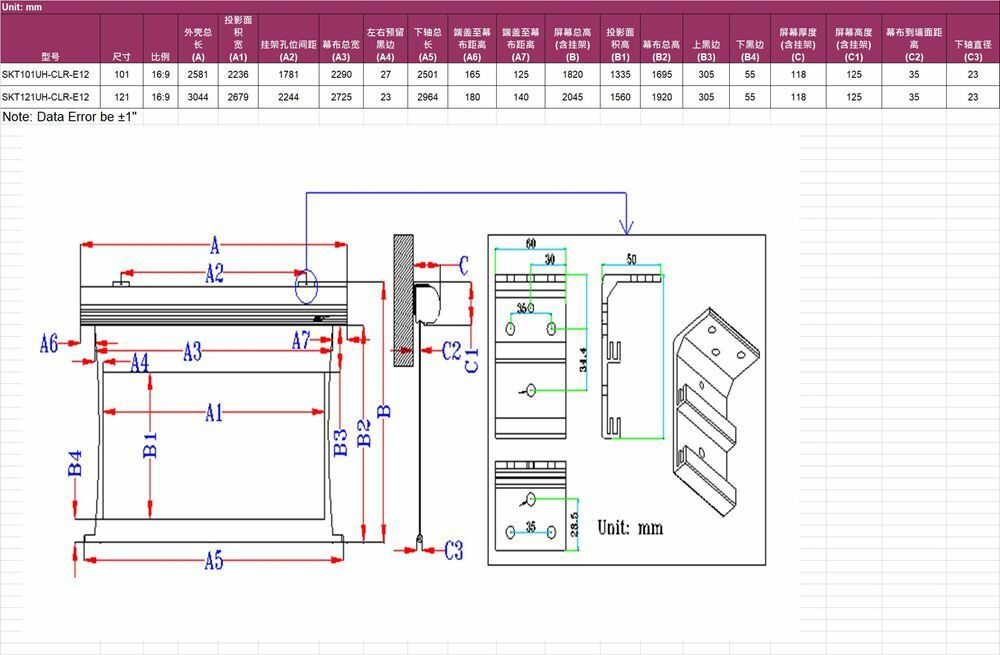Viewport: 1000px width, 655px height.
Task: Select the C3 label near the bottom roller
Action: 453,549
